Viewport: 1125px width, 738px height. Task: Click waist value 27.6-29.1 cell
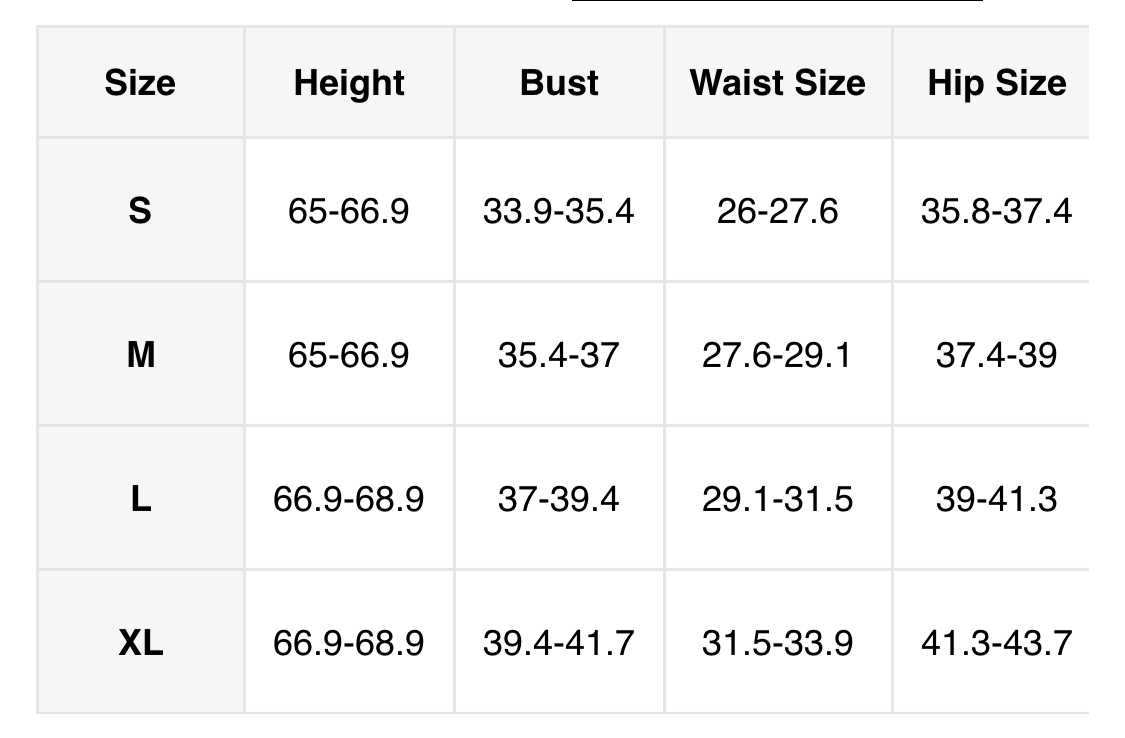coord(777,355)
